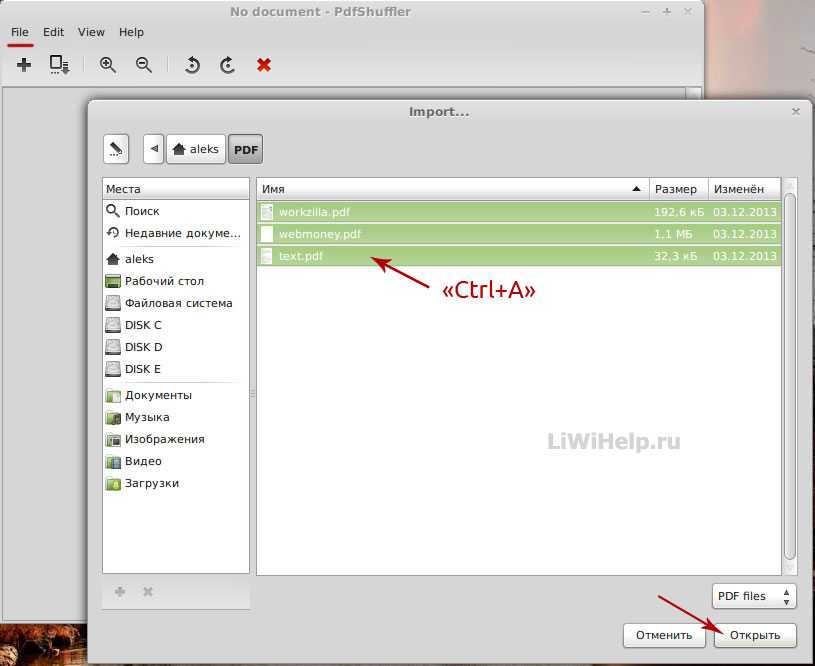Open Поиск in the places list
Viewport: 815px width, 666px height.
(x=176, y=211)
